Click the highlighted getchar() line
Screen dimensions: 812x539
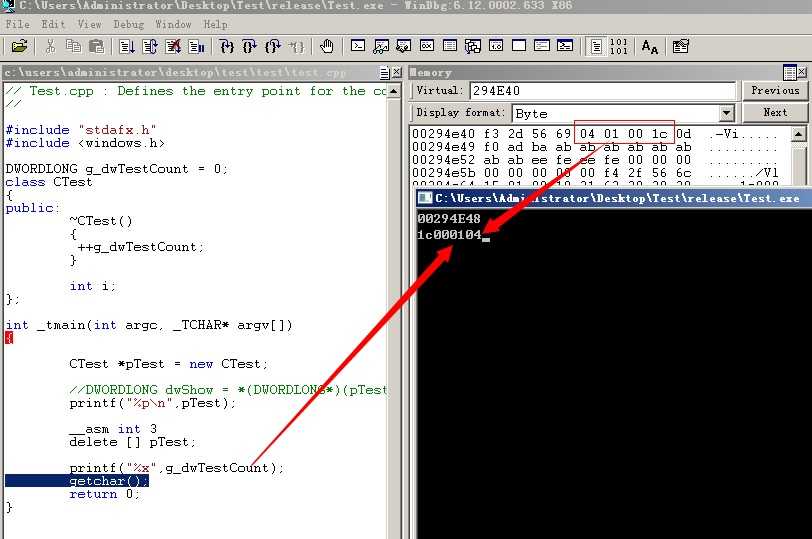coord(77,481)
